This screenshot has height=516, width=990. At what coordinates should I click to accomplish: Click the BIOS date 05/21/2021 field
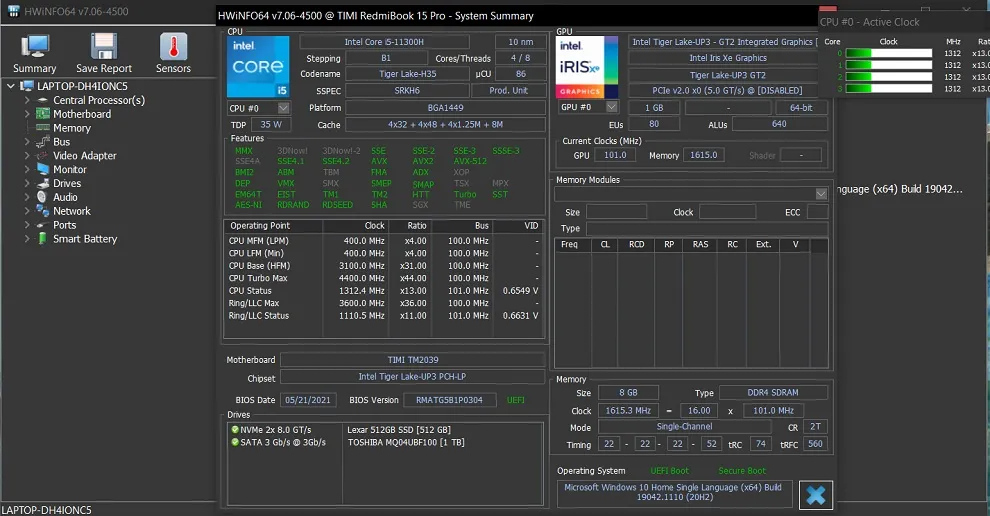pyautogui.click(x=307, y=400)
